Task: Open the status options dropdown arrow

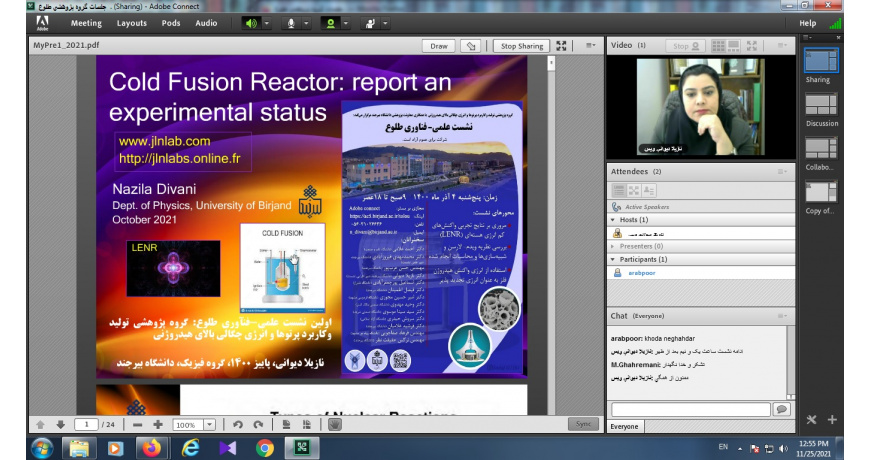Action: point(386,23)
